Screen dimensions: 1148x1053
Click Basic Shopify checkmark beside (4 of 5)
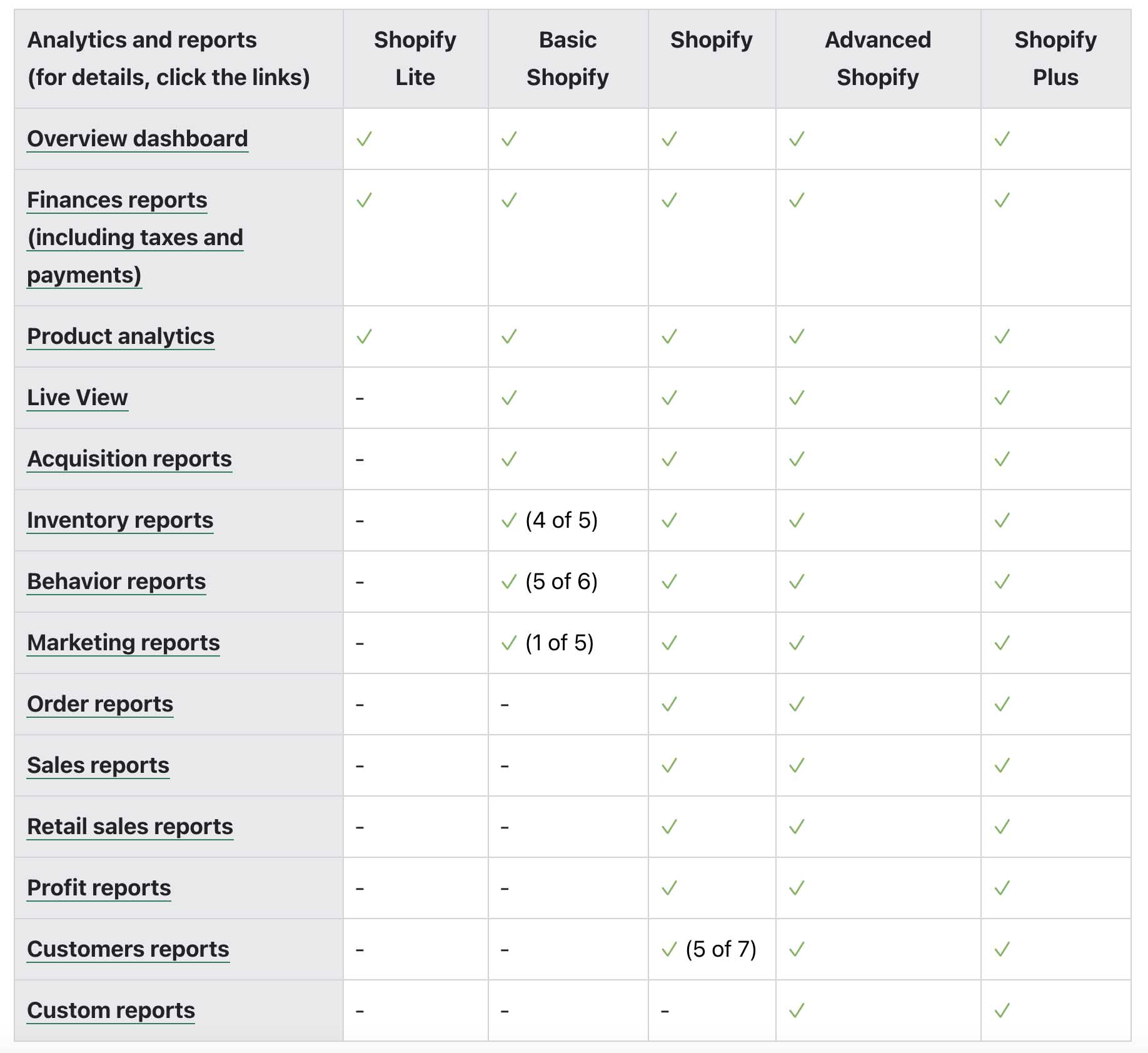[509, 520]
